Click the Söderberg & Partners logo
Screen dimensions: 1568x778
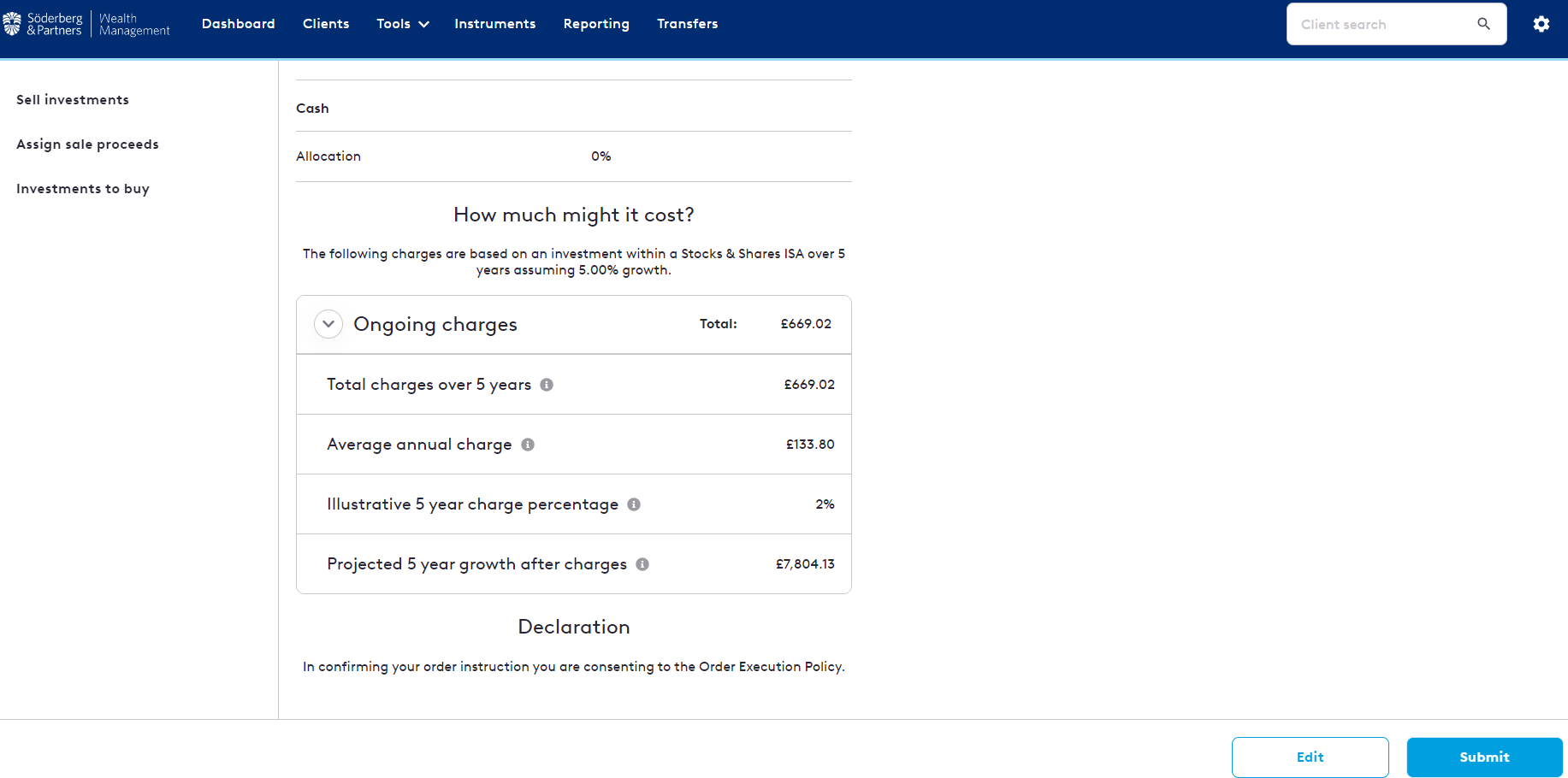pyautogui.click(x=86, y=24)
